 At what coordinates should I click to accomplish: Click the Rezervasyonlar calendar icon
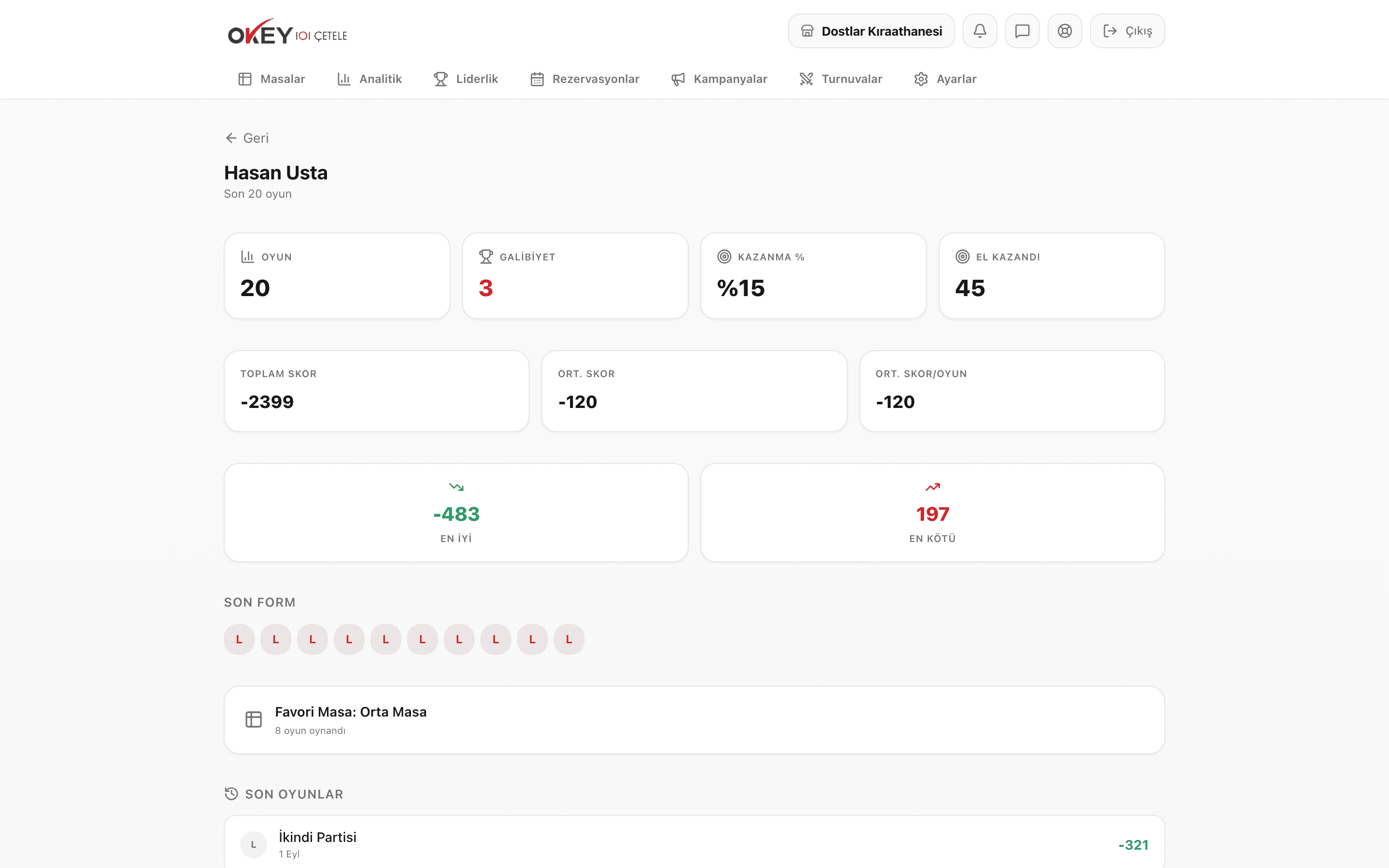(537, 79)
